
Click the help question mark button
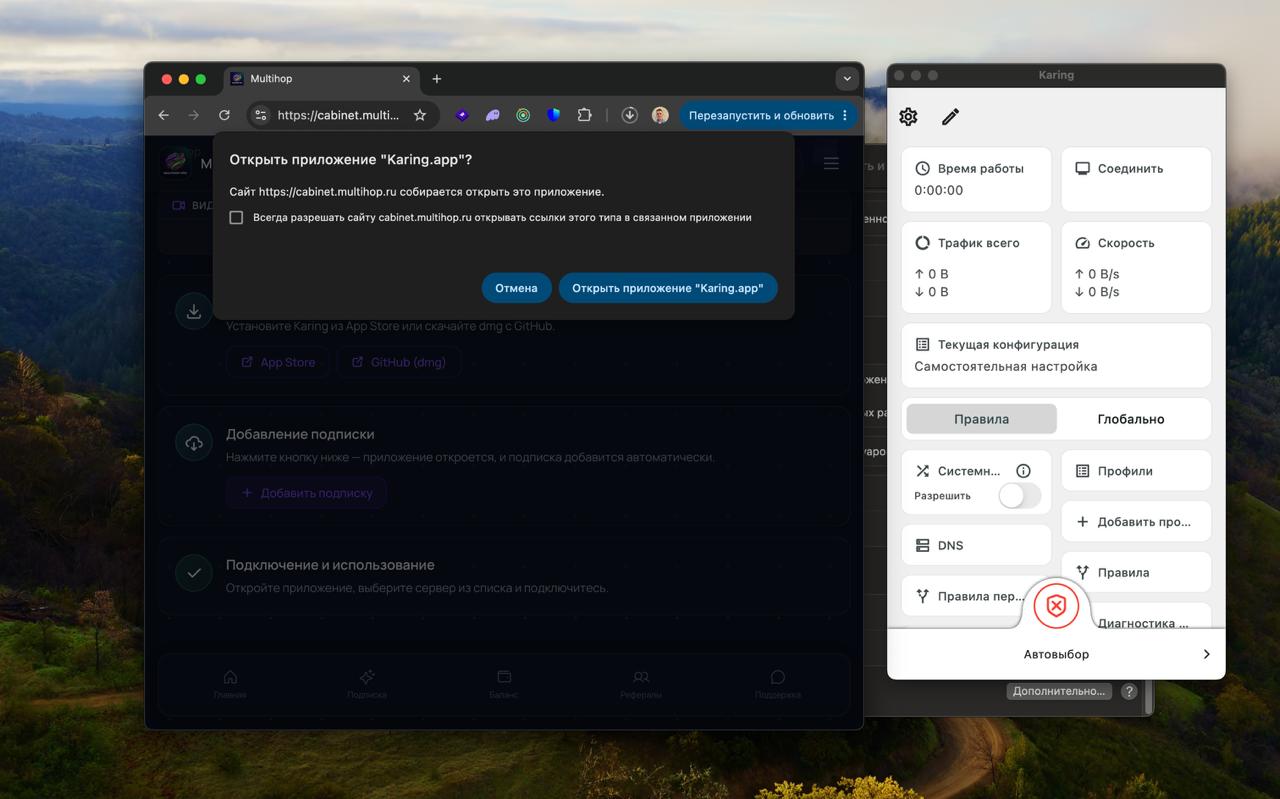(1129, 691)
